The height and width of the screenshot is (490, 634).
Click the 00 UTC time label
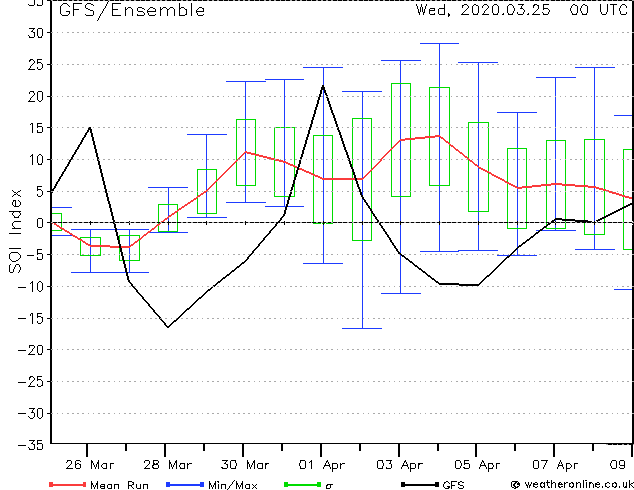(598, 10)
